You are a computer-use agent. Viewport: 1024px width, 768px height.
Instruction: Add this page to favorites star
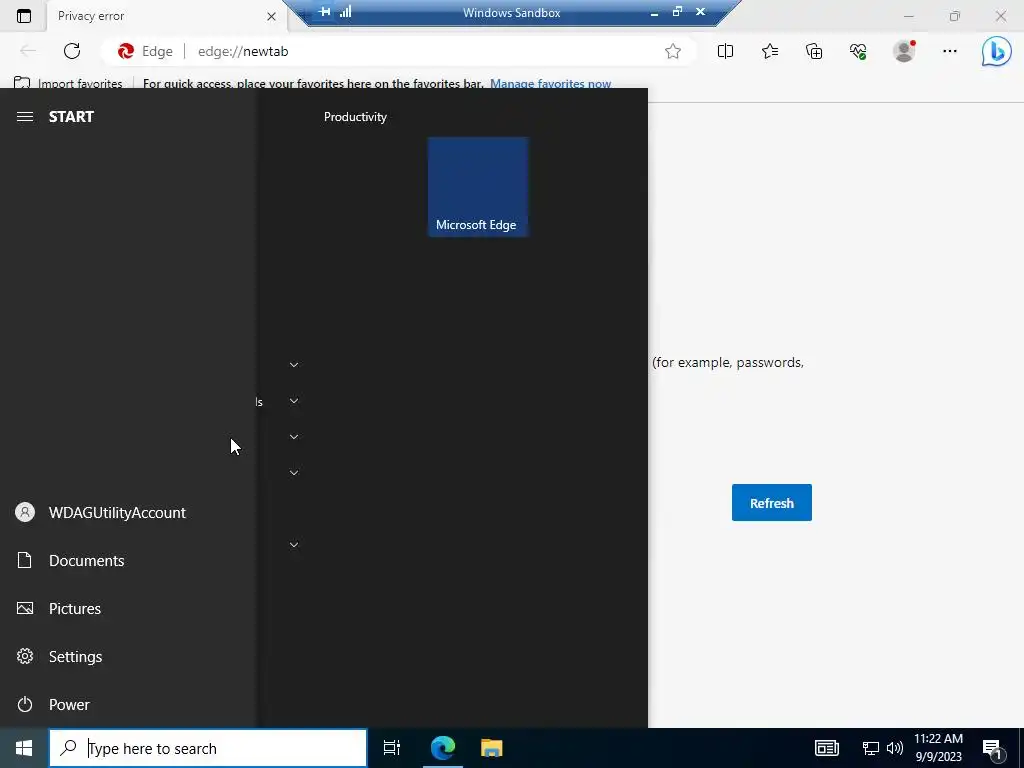[673, 52]
